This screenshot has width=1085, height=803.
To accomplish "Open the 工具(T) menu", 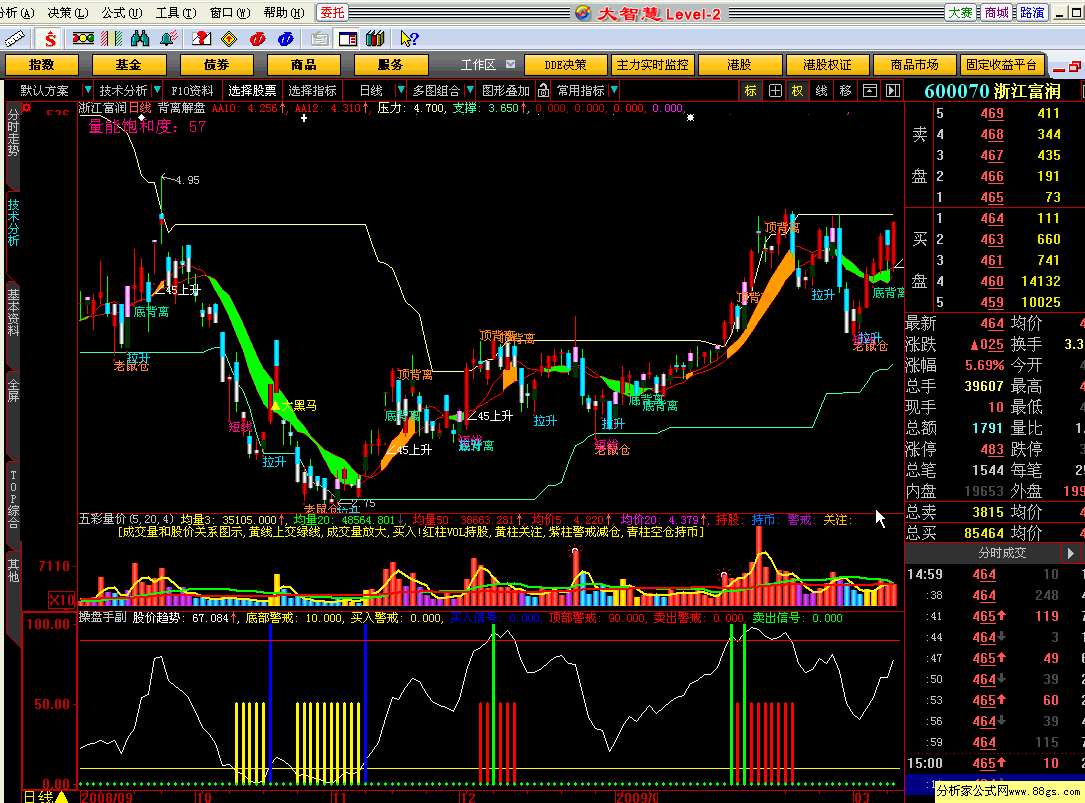I will [x=176, y=13].
